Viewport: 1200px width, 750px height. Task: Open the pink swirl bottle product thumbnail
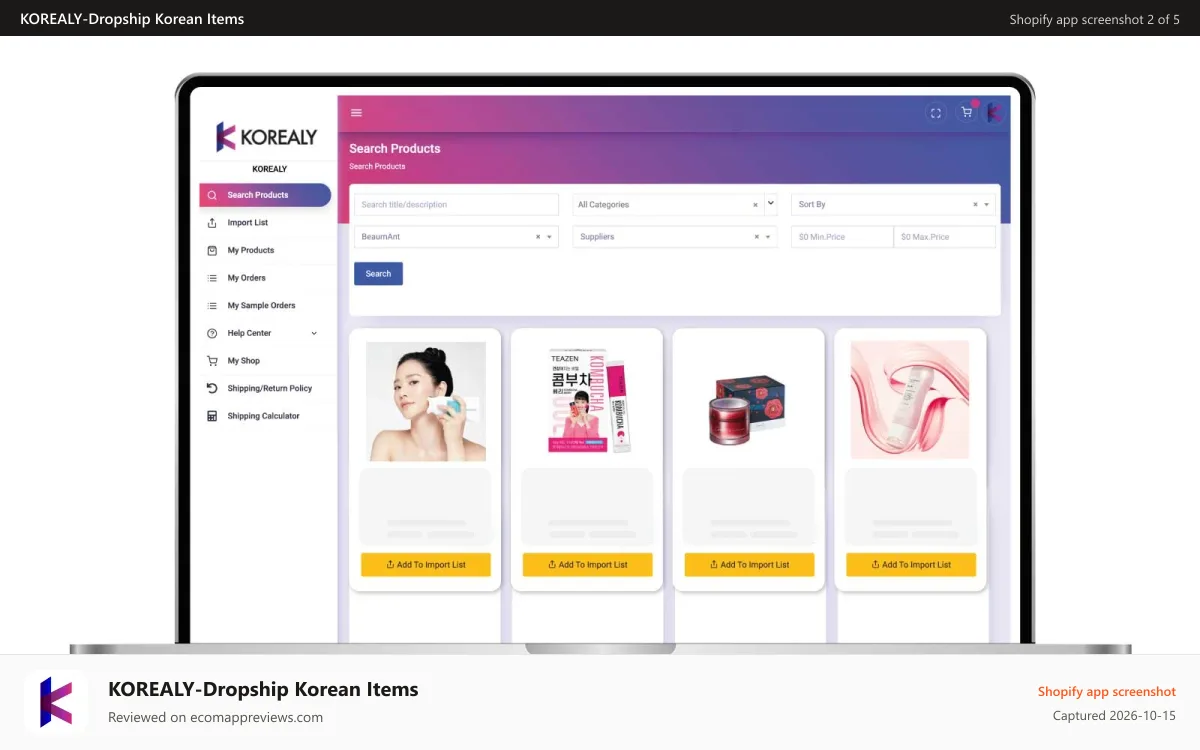[x=910, y=400]
